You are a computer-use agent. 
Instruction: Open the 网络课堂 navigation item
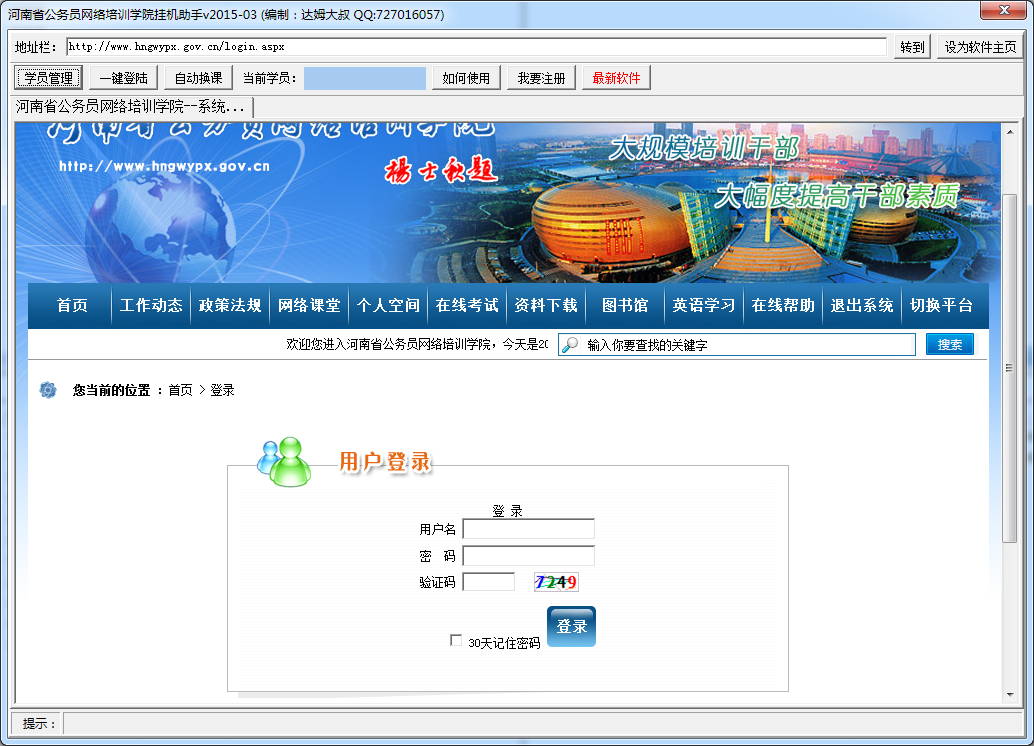[x=309, y=305]
